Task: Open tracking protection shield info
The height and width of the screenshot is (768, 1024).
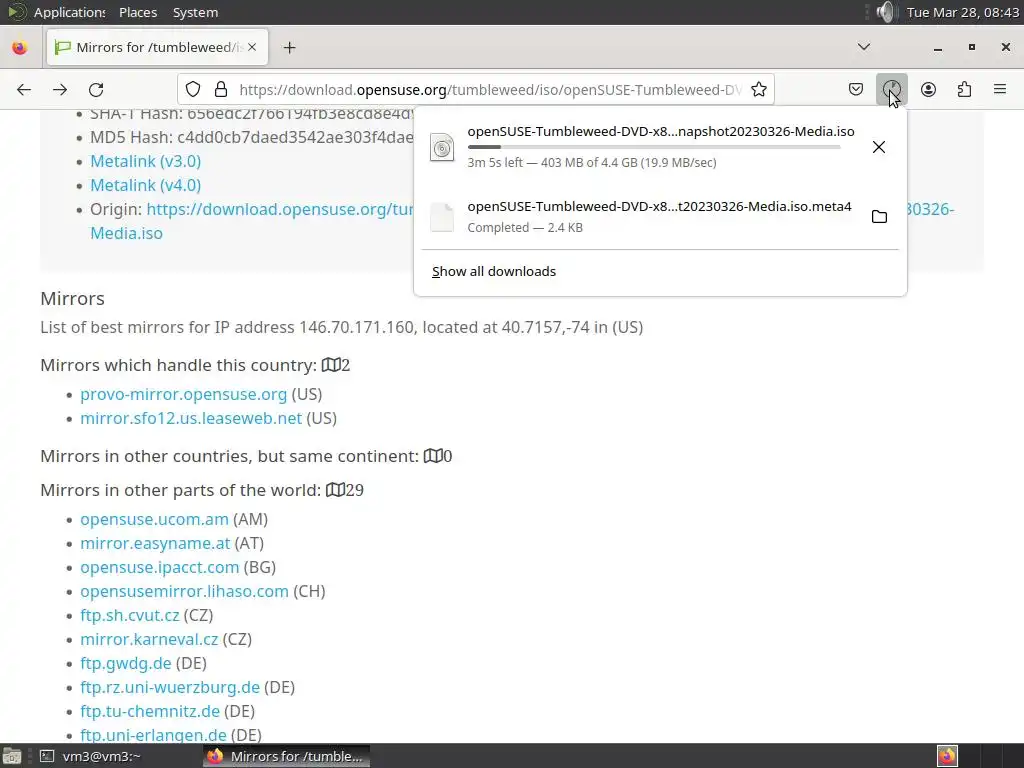Action: [x=193, y=89]
